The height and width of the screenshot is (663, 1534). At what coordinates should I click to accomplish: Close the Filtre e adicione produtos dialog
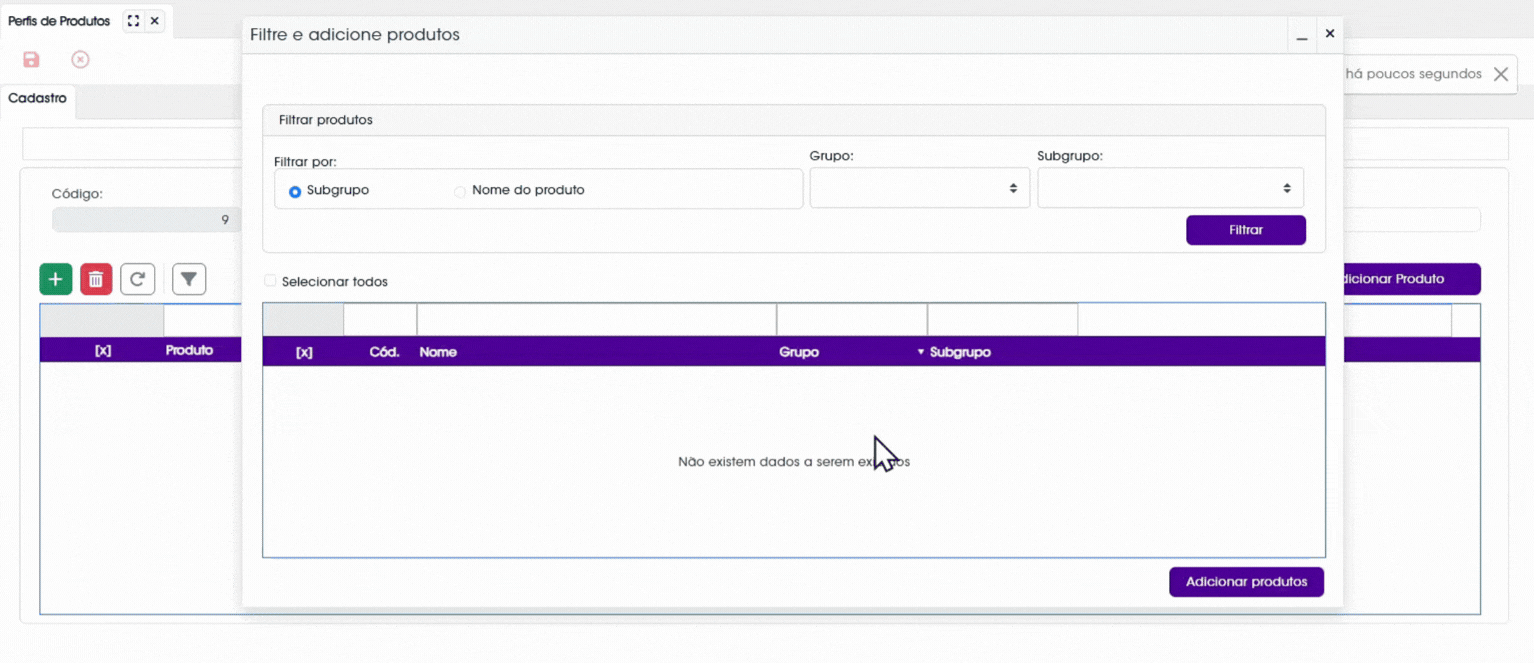[1330, 34]
